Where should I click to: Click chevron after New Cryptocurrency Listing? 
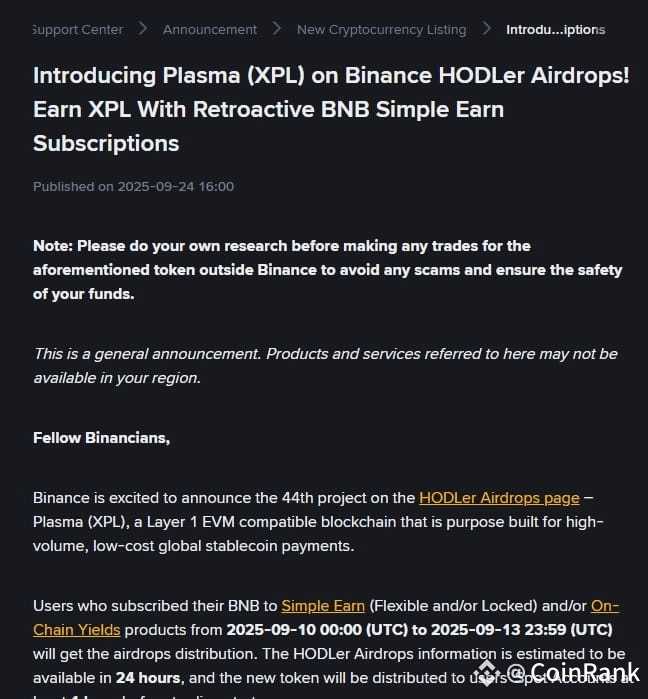pos(487,29)
